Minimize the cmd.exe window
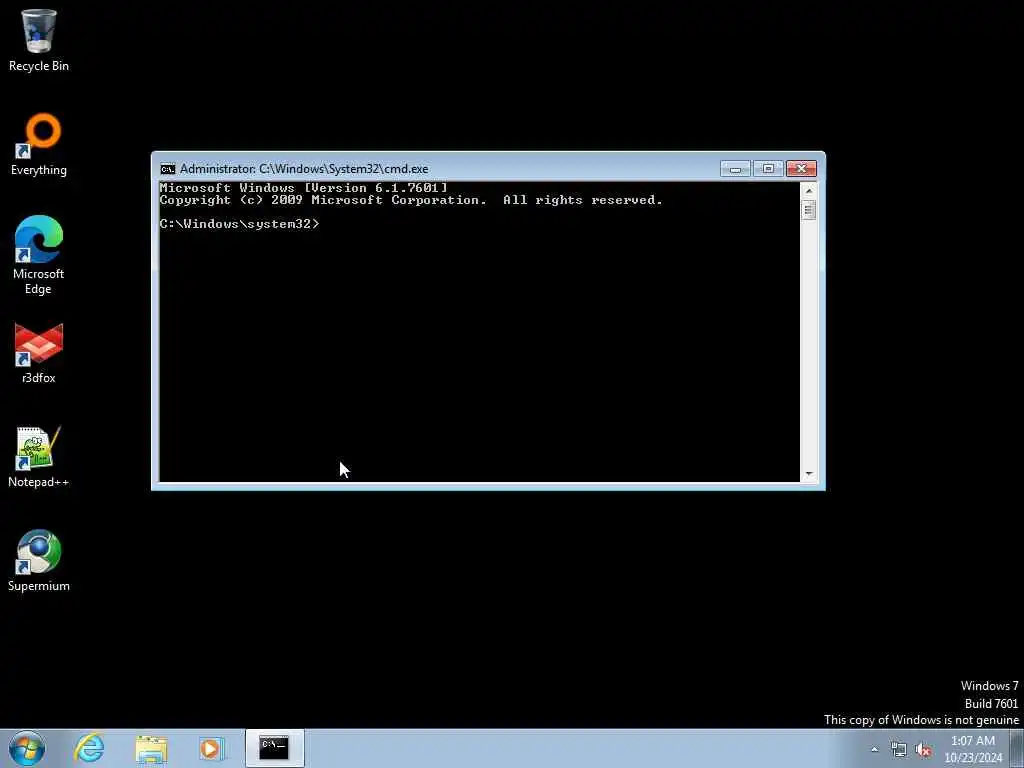Image resolution: width=1024 pixels, height=768 pixels. click(735, 169)
